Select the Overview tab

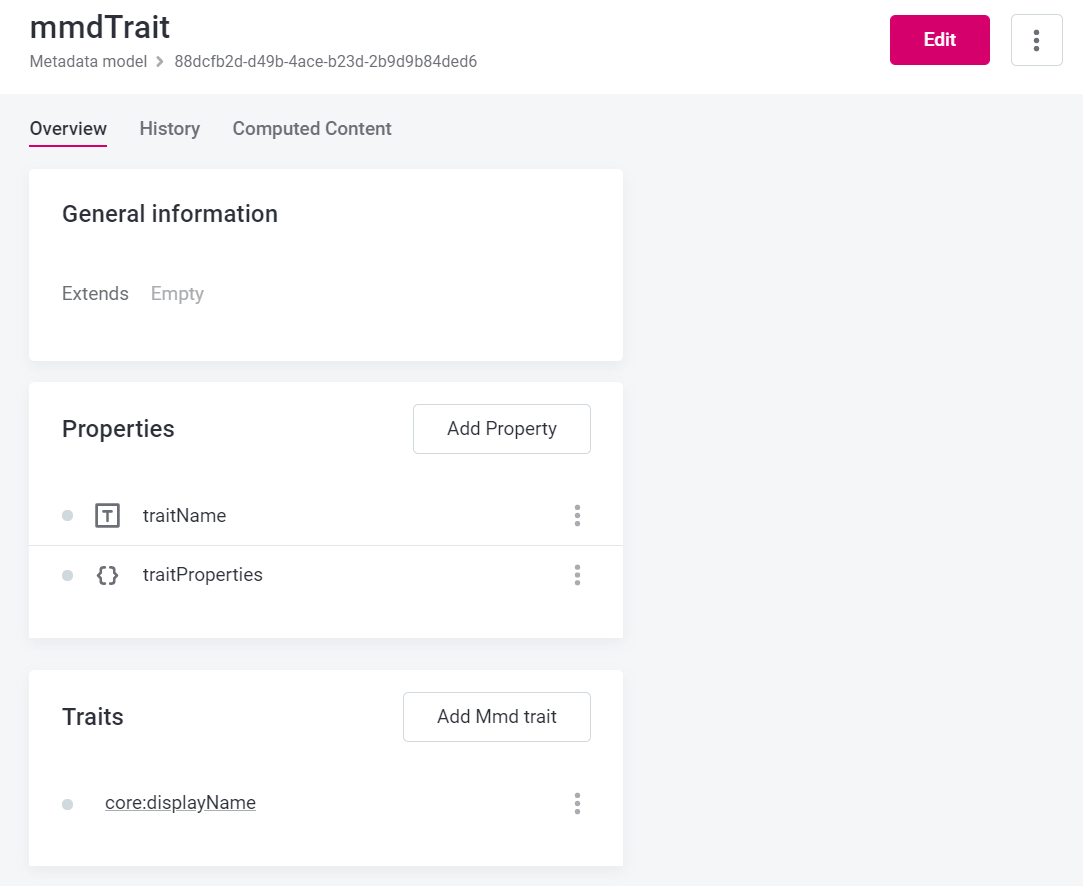coord(68,129)
